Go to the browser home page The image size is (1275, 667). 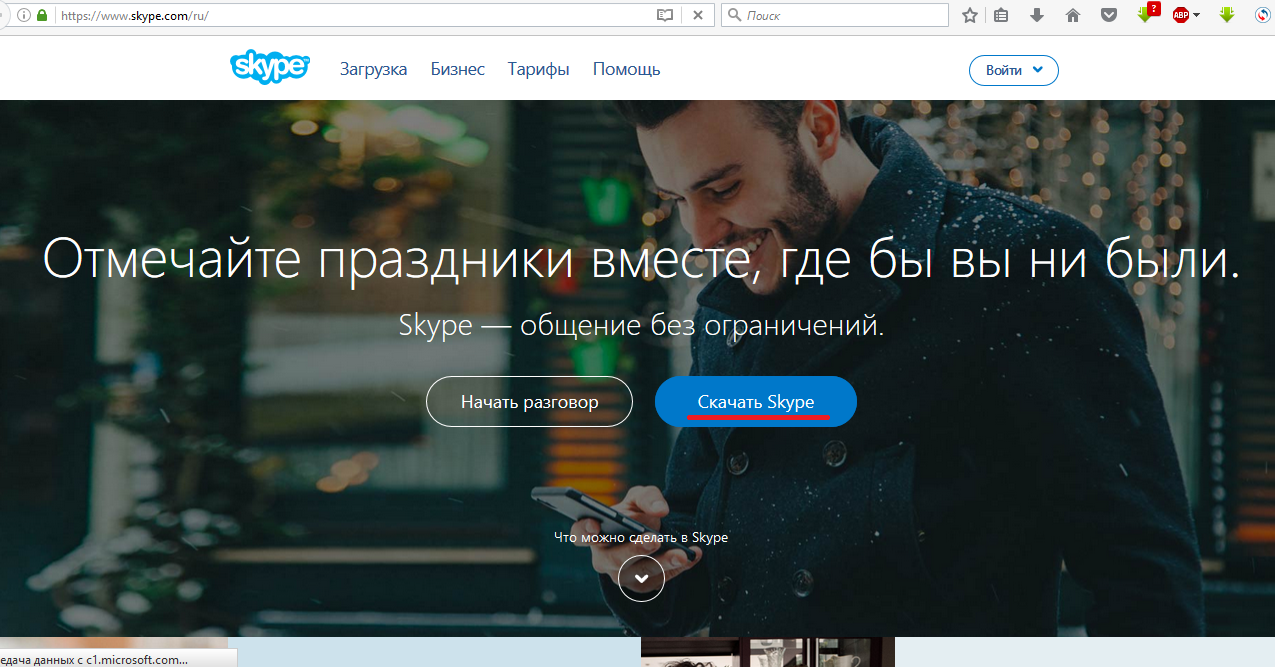pyautogui.click(x=1073, y=15)
